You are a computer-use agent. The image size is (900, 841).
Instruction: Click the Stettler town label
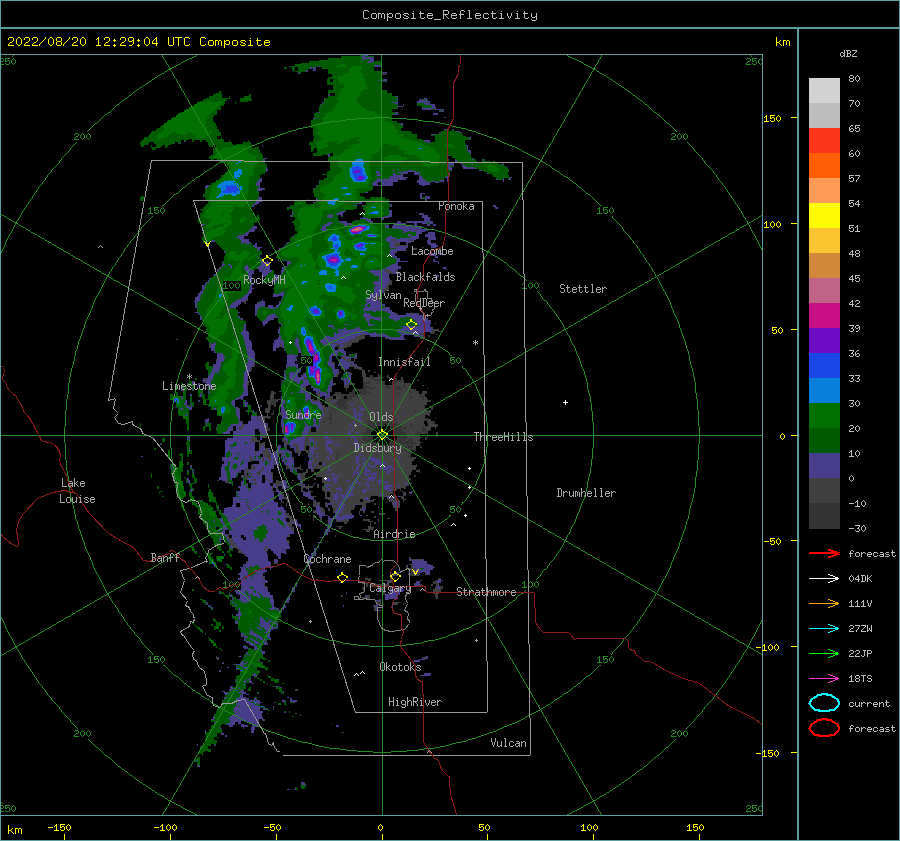pos(583,289)
